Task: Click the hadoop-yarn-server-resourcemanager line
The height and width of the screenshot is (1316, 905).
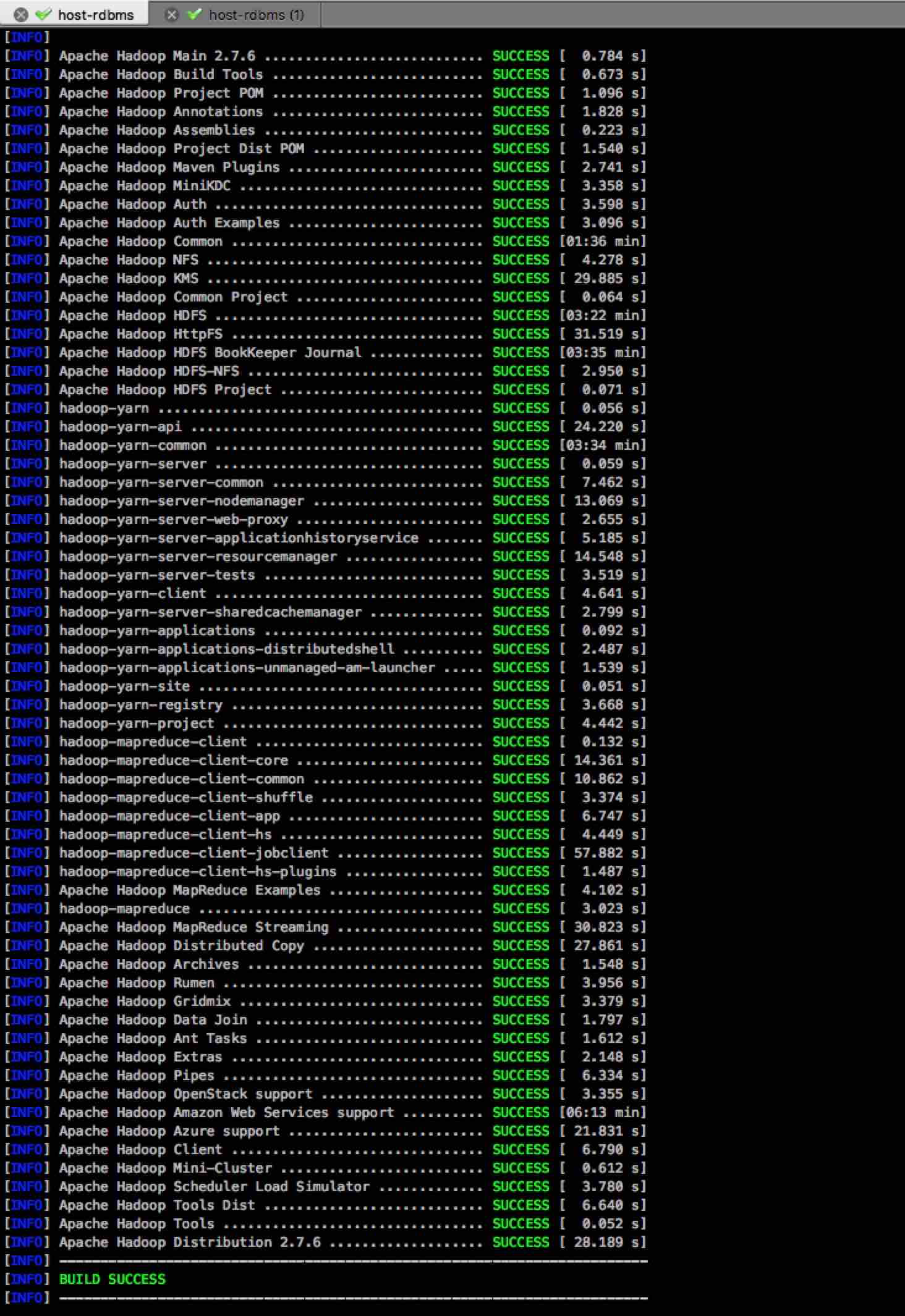Action: pyautogui.click(x=198, y=557)
